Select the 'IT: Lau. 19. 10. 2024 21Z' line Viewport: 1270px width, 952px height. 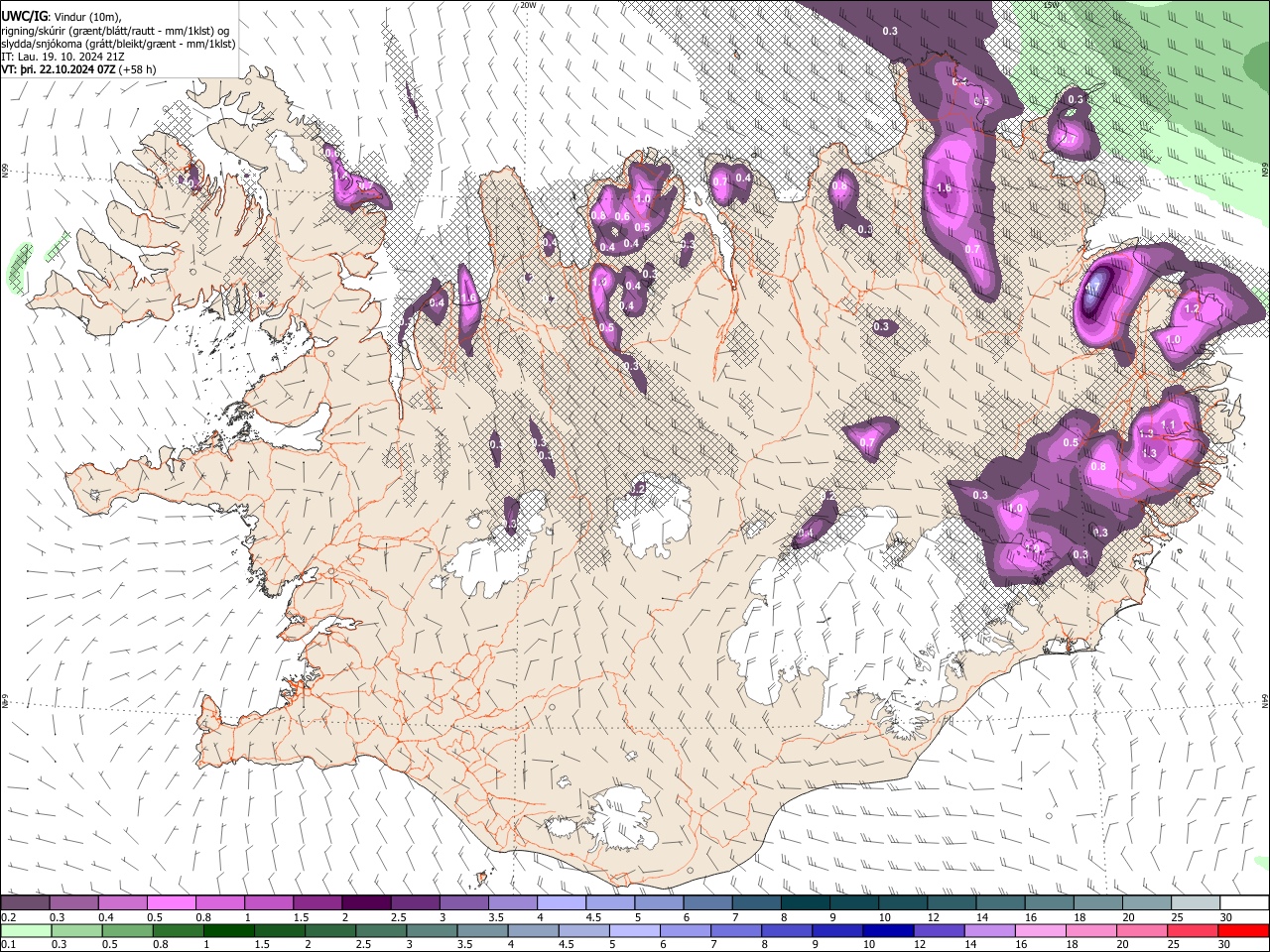[x=63, y=57]
